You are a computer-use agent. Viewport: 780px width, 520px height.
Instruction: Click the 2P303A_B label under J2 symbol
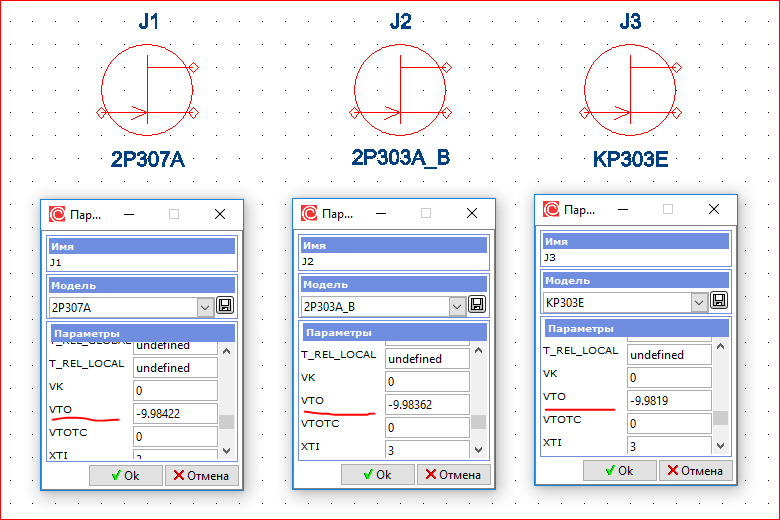pyautogui.click(x=401, y=158)
